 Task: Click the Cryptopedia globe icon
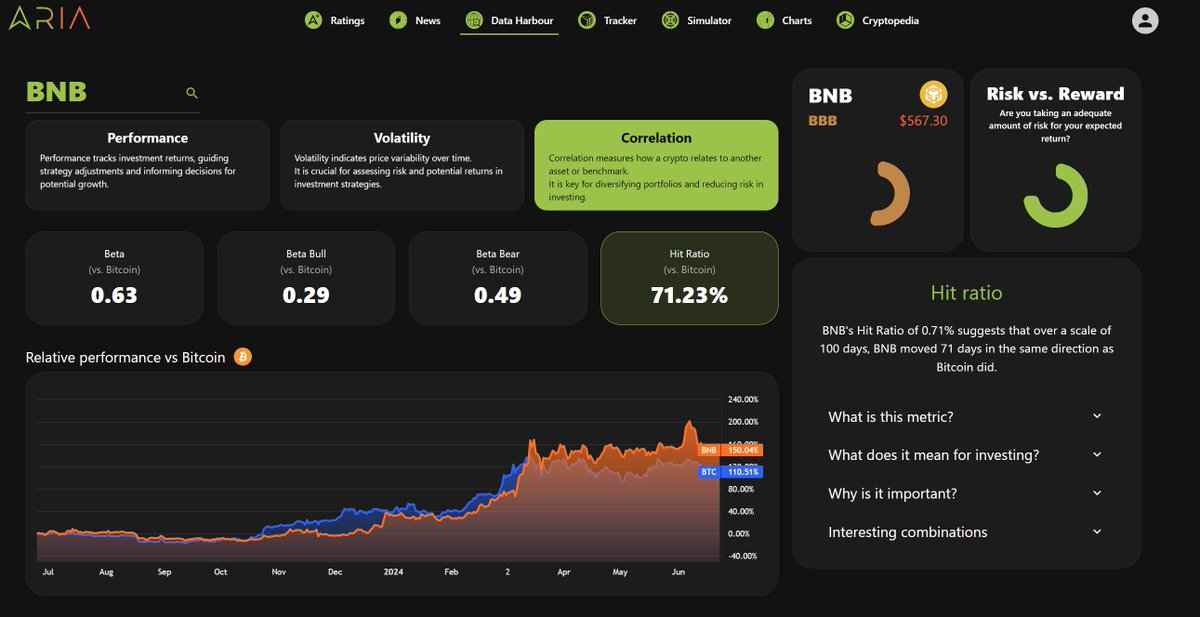(845, 19)
